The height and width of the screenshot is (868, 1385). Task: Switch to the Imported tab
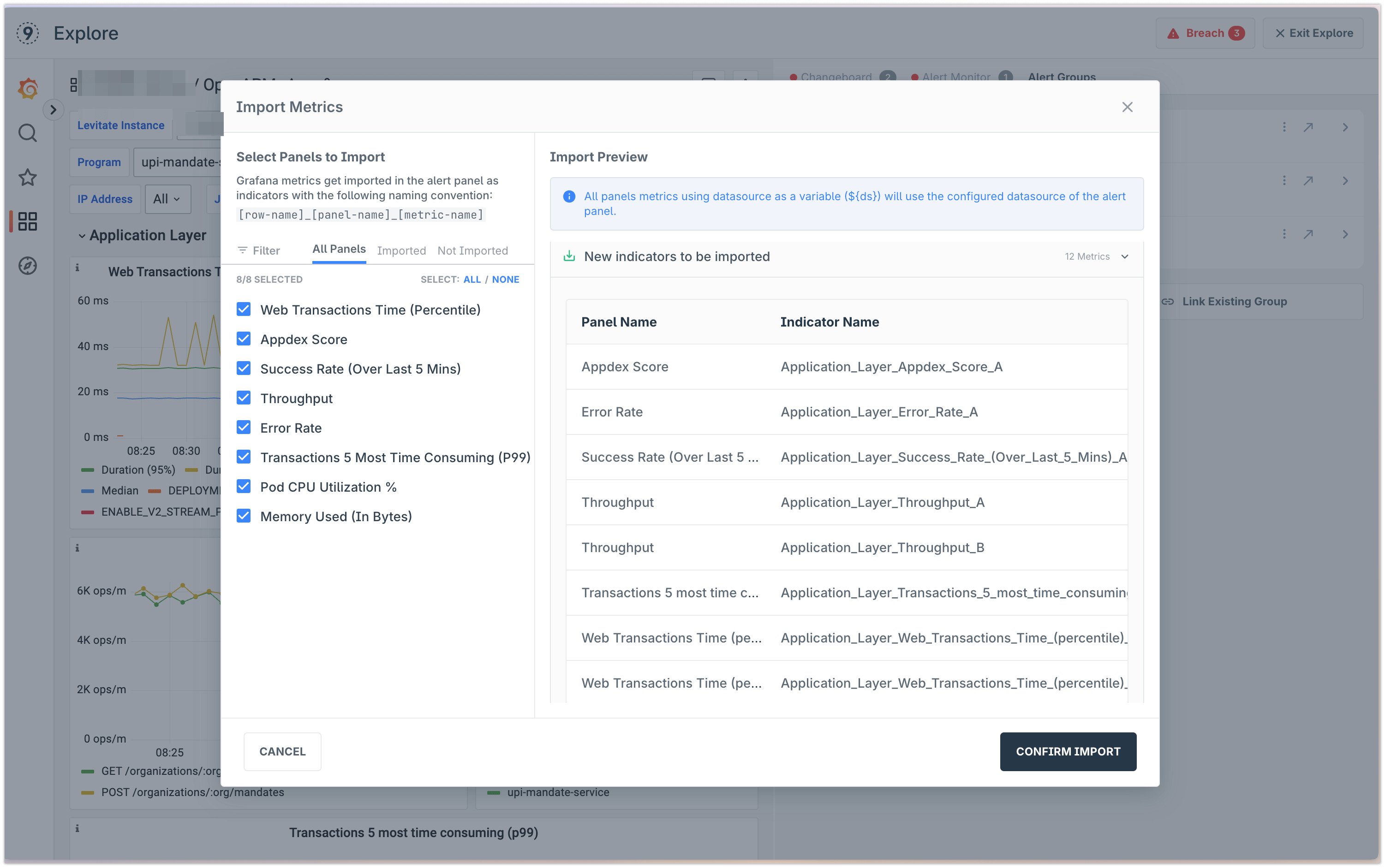click(x=401, y=250)
